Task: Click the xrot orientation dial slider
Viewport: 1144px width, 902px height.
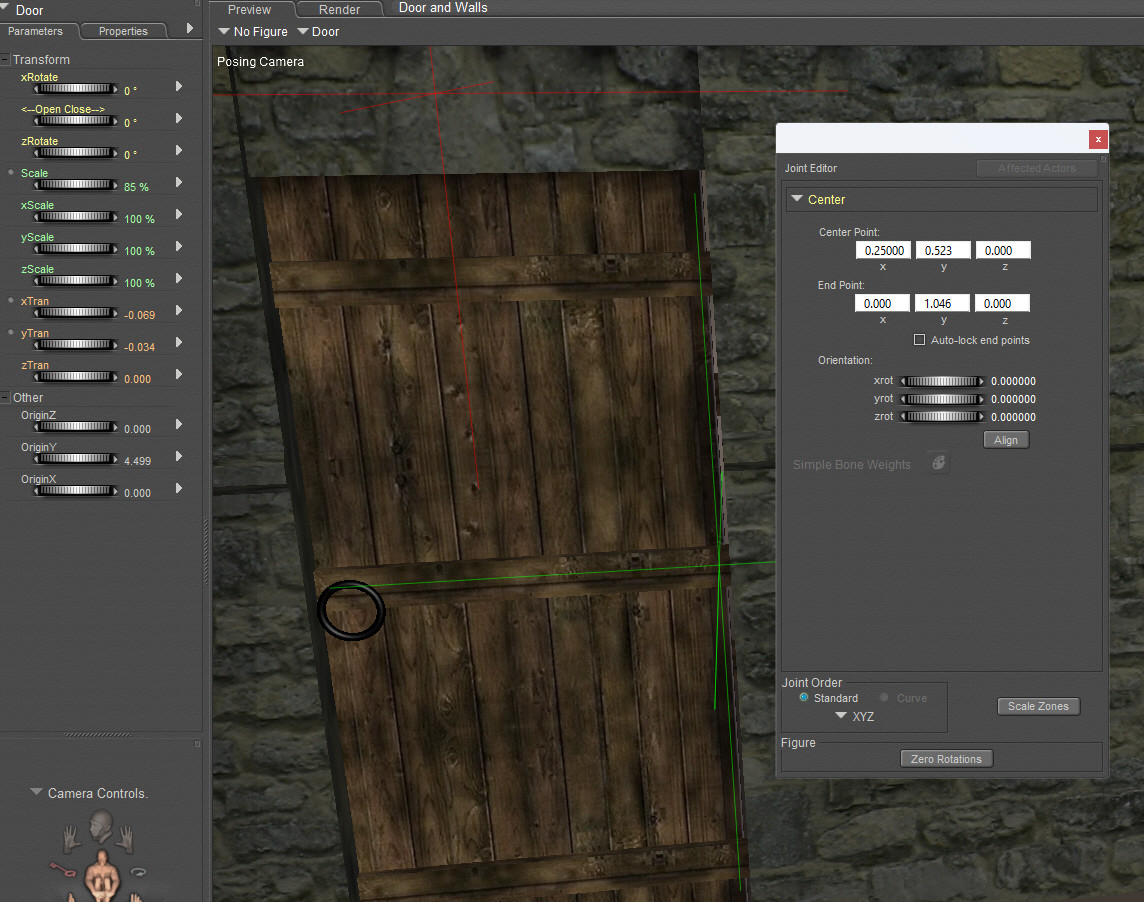Action: click(x=943, y=381)
